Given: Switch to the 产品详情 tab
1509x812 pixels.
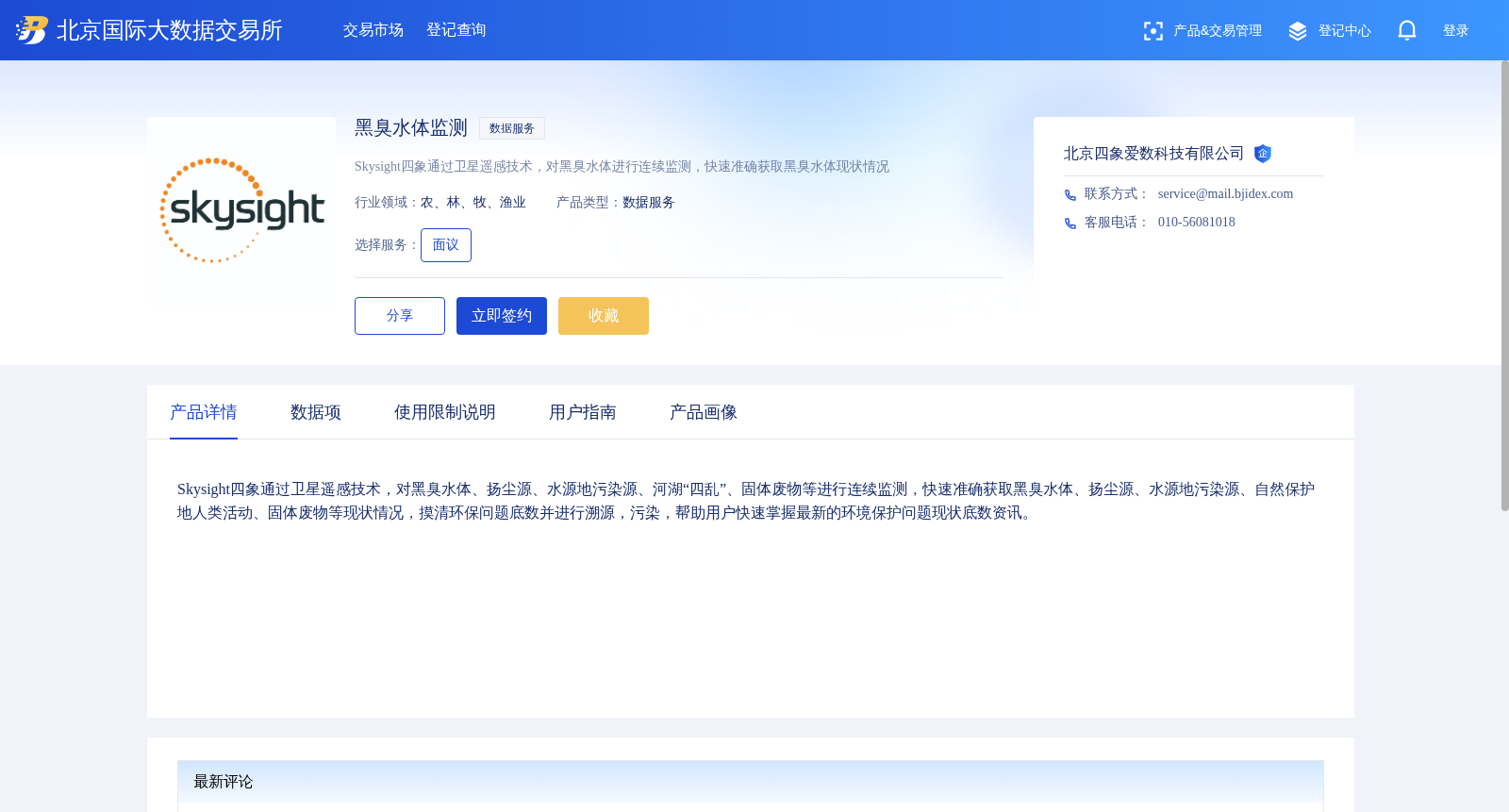Looking at the screenshot, I should (204, 412).
